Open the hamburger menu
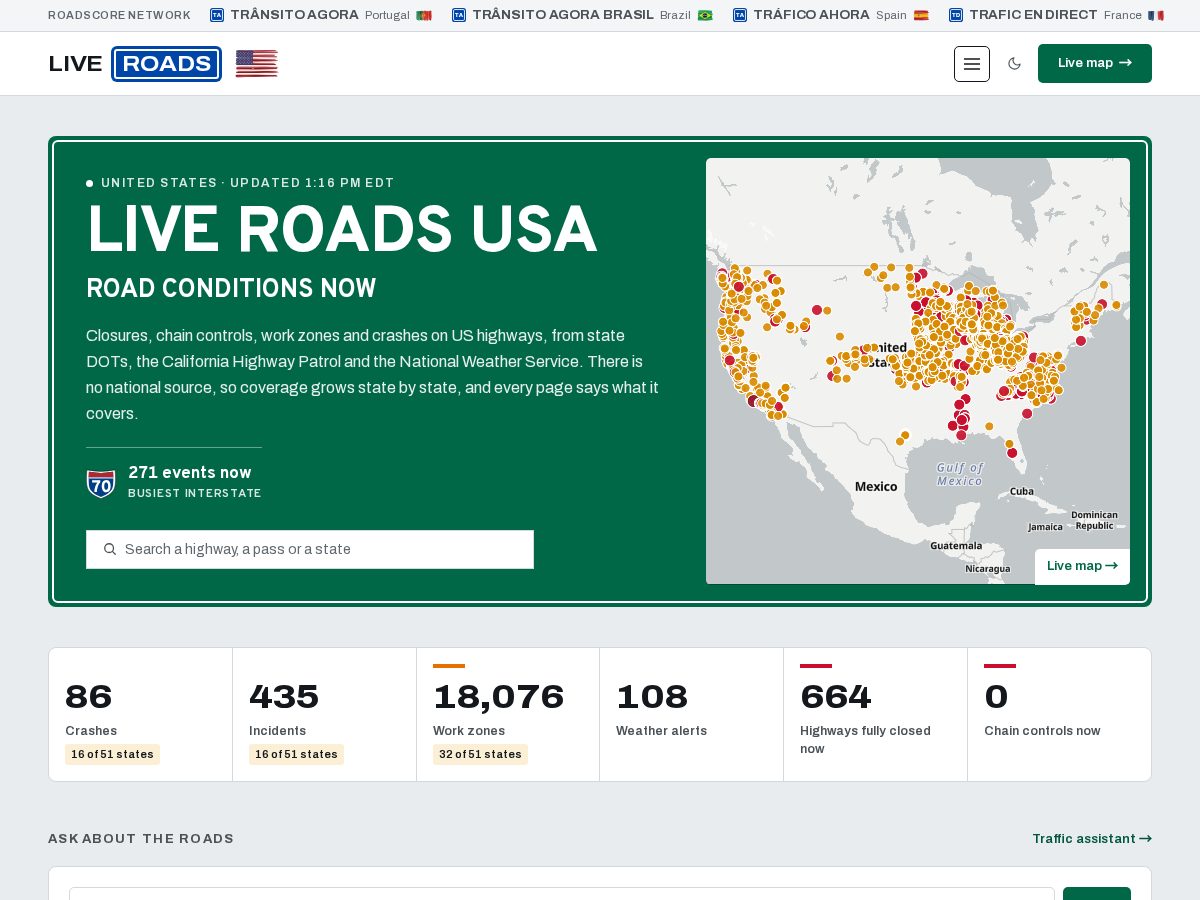The image size is (1200, 900). [x=972, y=64]
